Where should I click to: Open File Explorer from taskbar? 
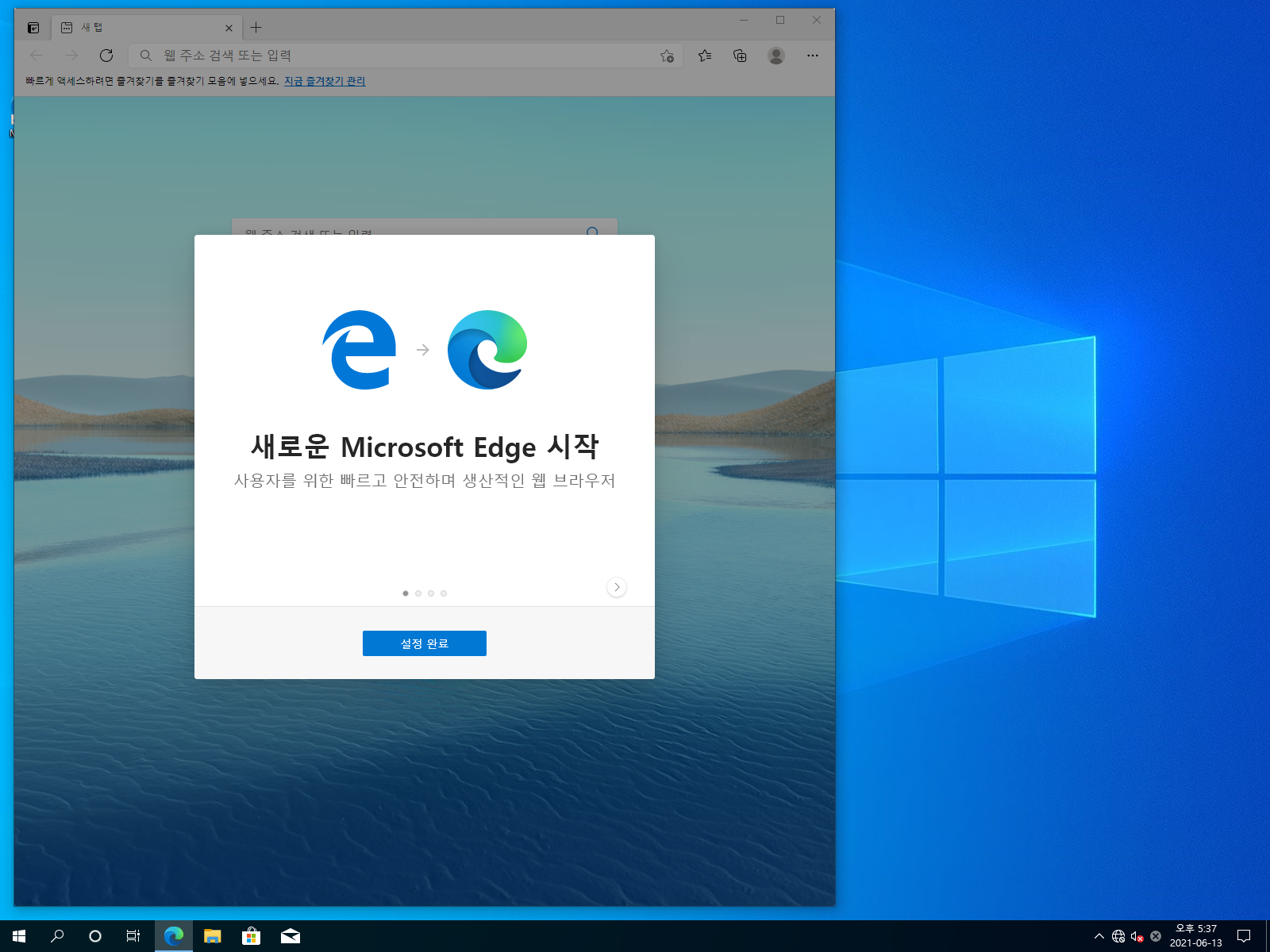coord(212,936)
